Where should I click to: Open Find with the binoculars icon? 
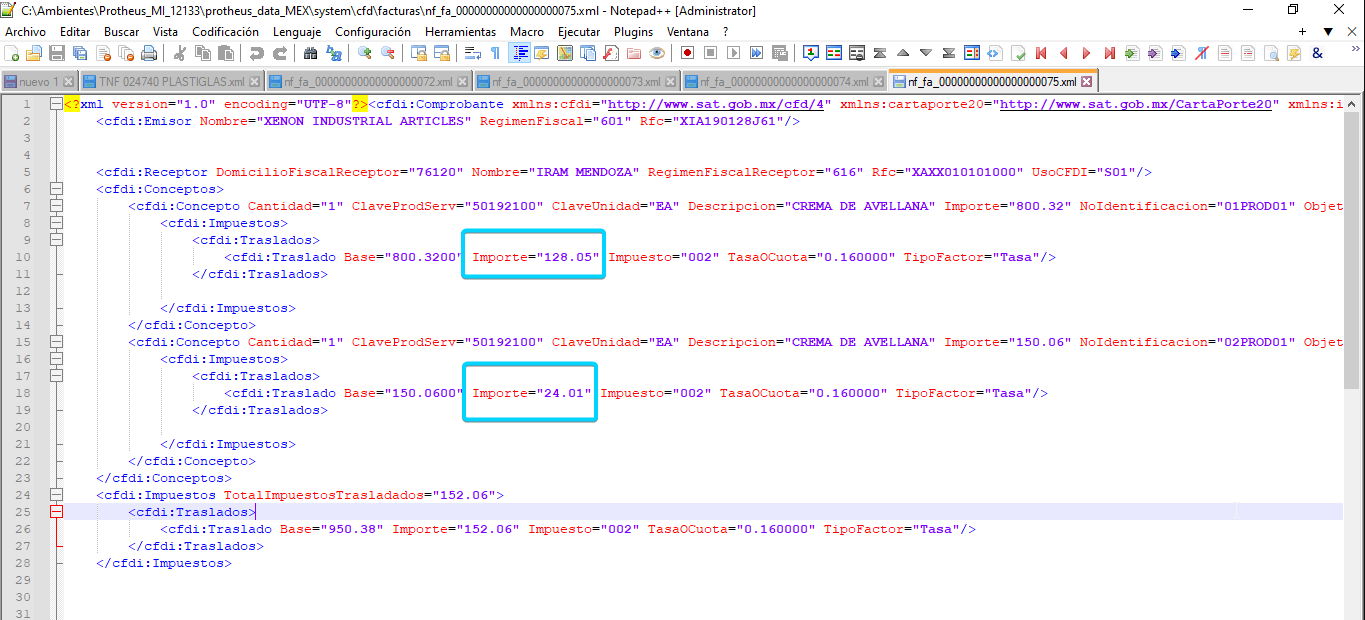[x=310, y=53]
